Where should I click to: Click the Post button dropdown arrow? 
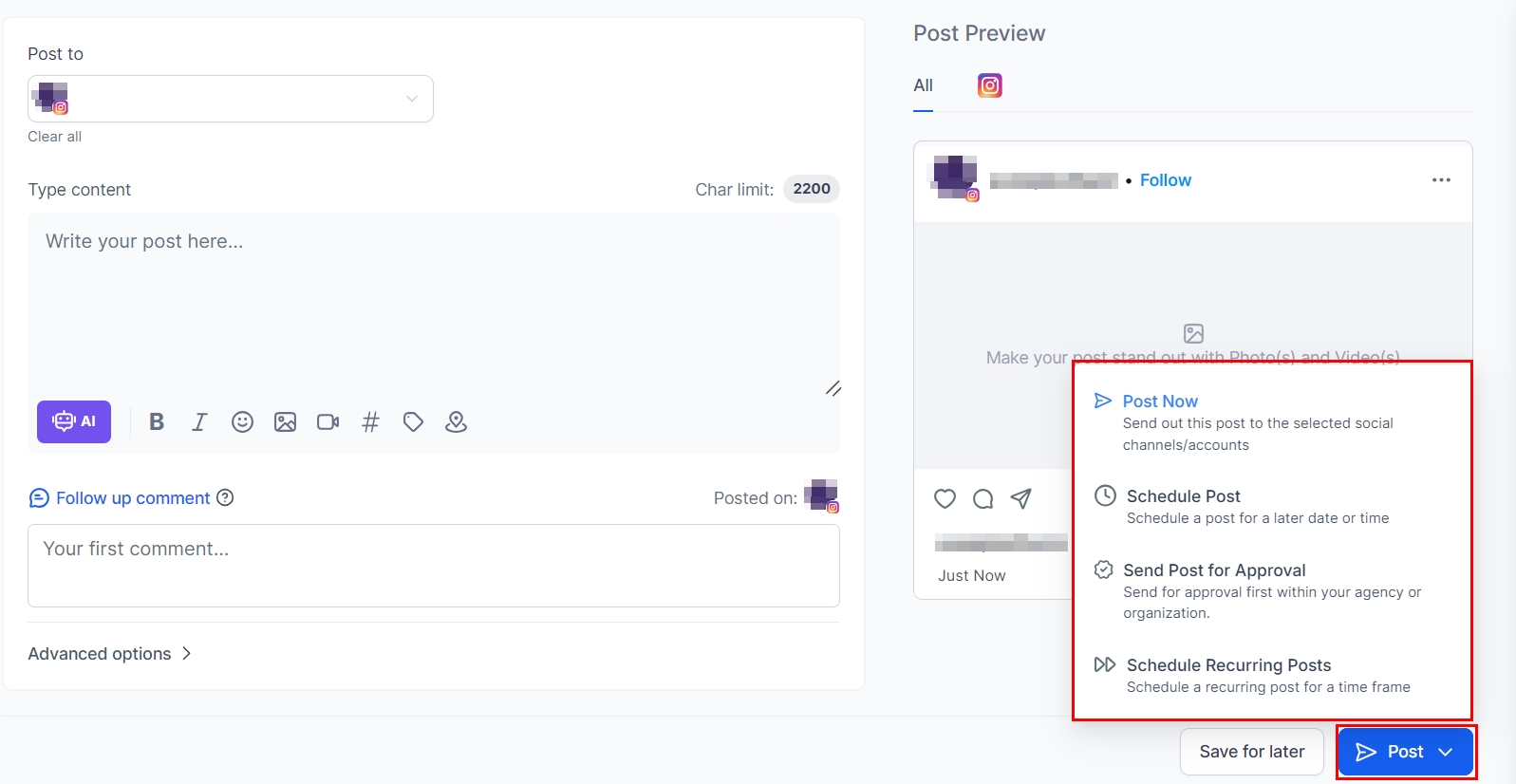pos(1446,752)
